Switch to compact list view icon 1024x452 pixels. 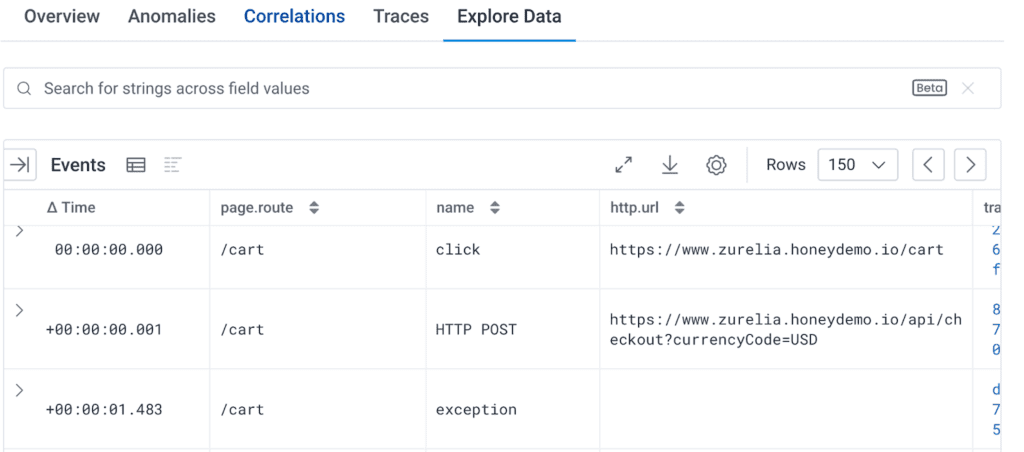(172, 165)
